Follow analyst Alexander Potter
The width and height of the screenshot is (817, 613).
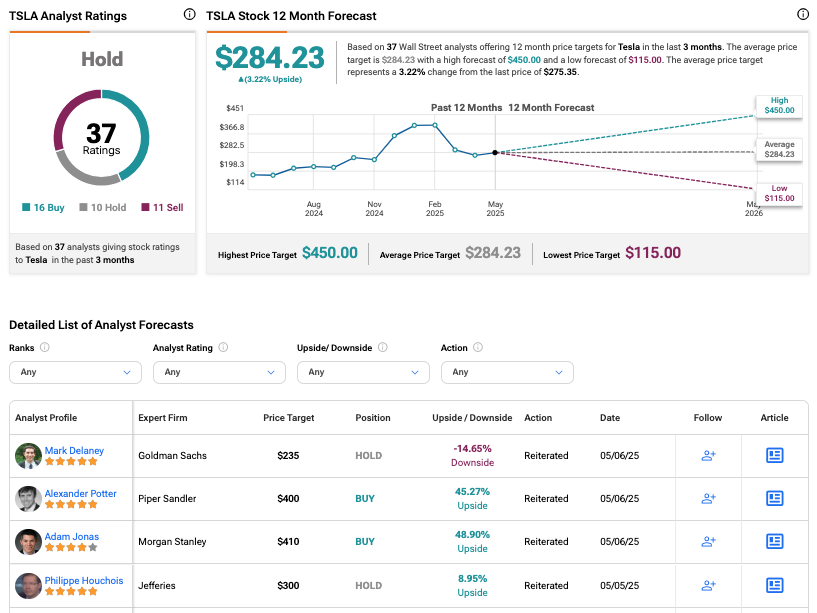[708, 499]
